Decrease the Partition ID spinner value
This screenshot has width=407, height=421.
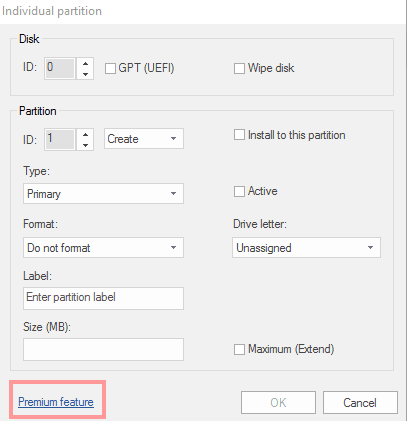click(85, 145)
